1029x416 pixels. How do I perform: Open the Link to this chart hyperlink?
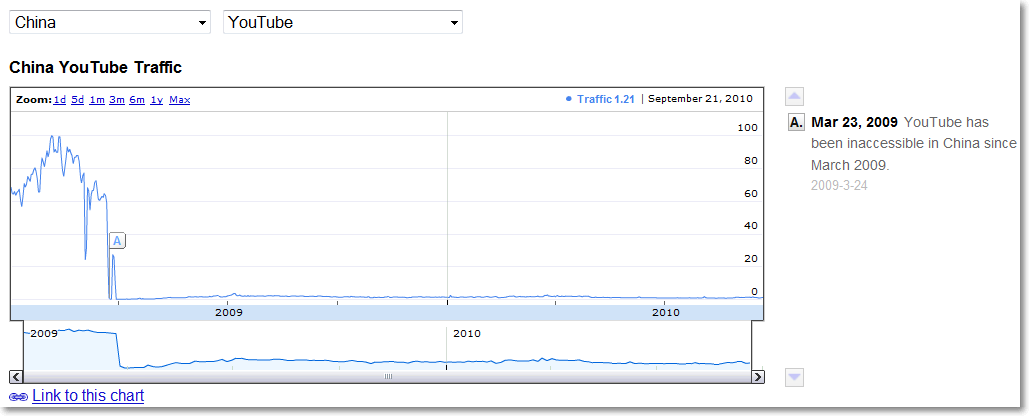coord(88,396)
